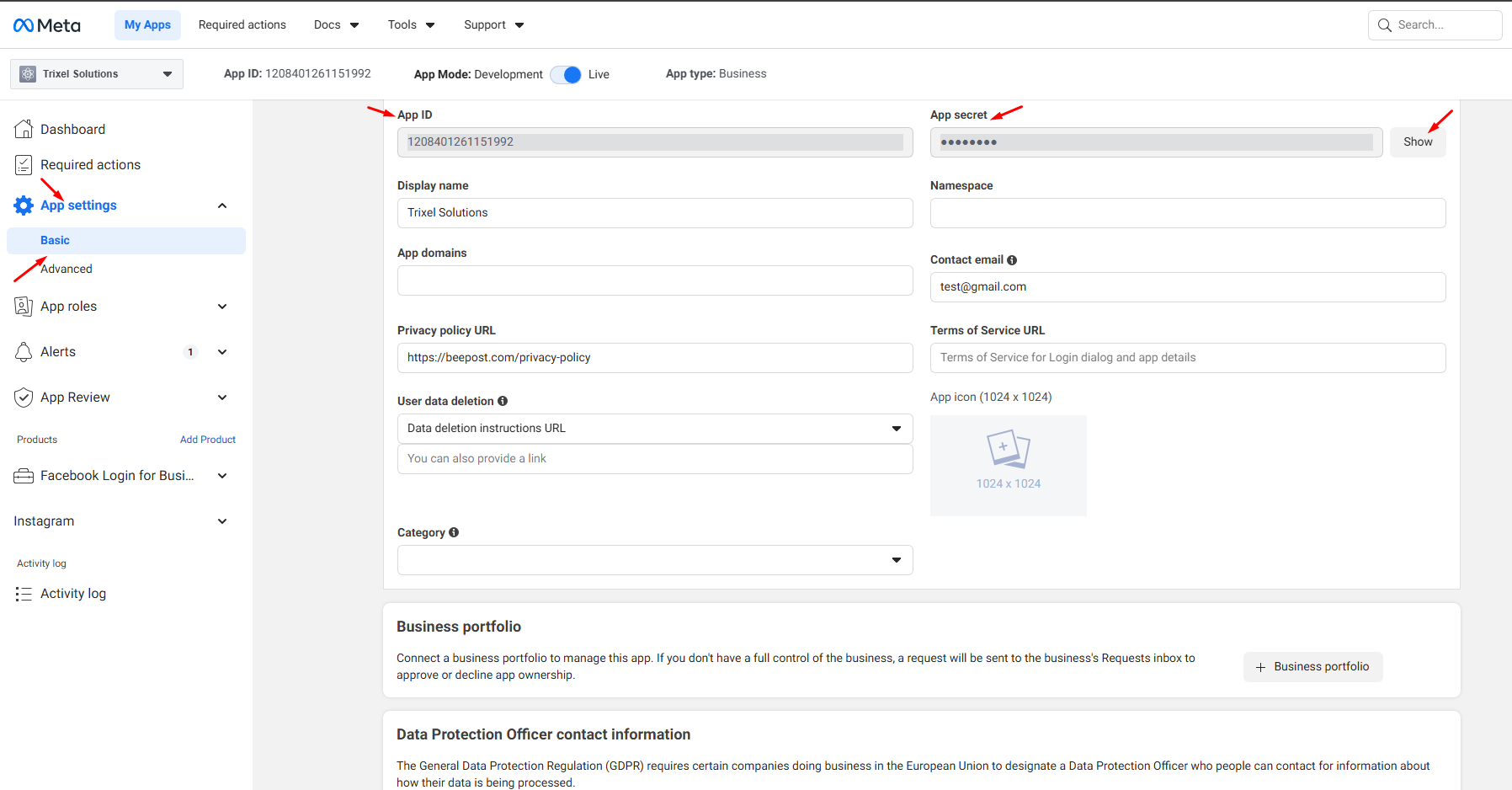
Task: Click the App settings gear icon
Action: (24, 206)
